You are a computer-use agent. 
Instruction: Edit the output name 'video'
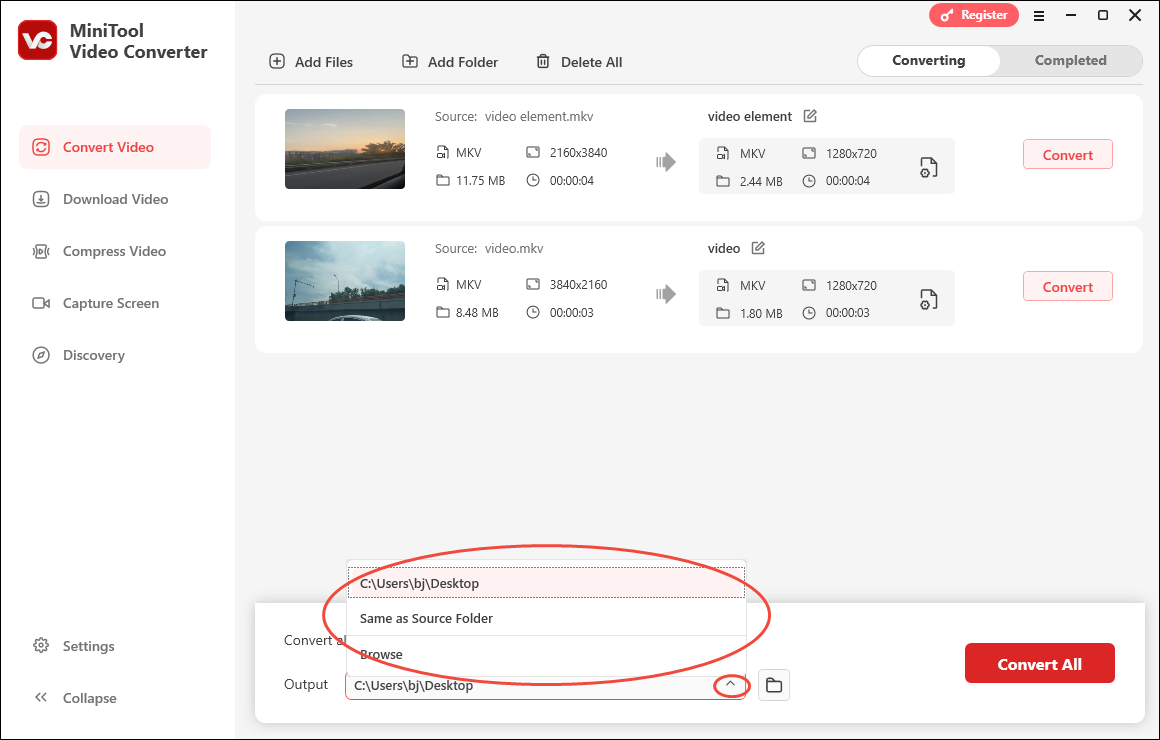758,248
